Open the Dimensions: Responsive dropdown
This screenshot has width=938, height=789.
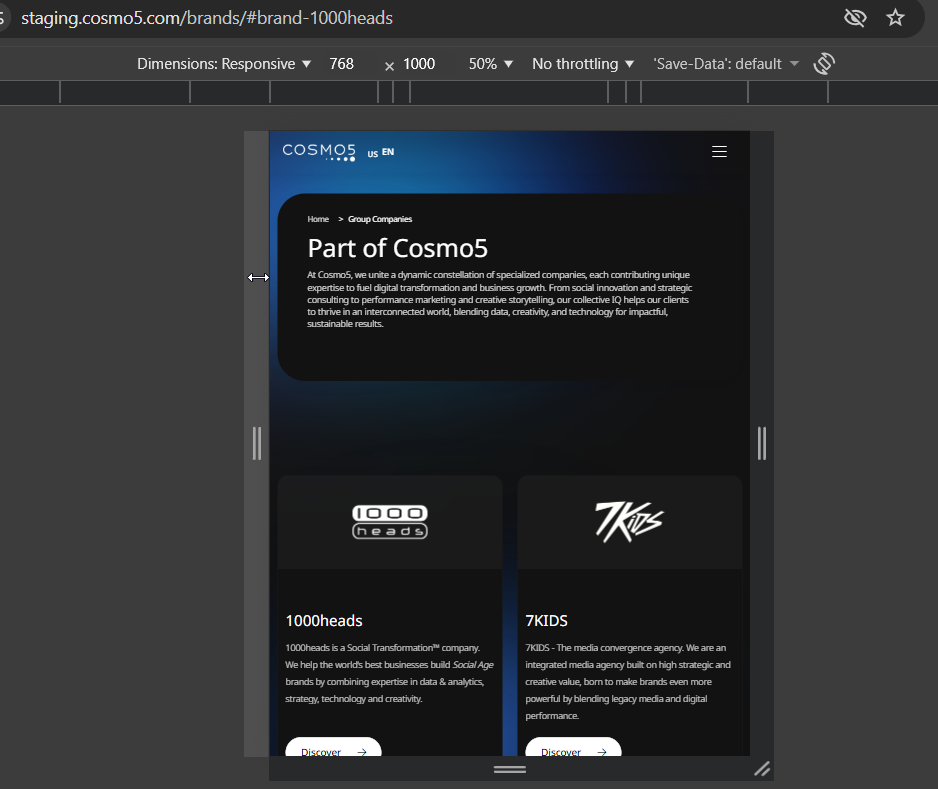(x=224, y=64)
